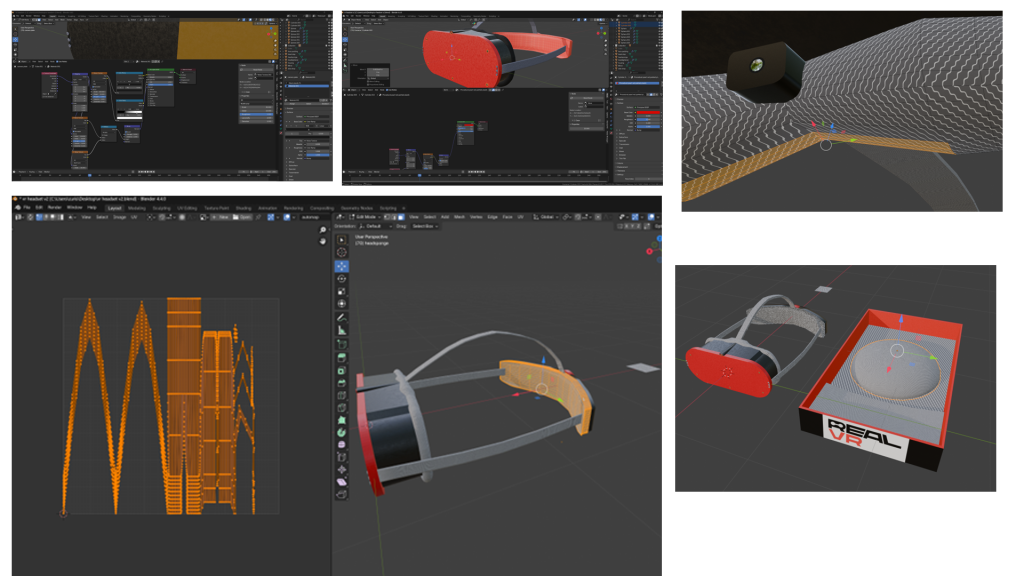Select the Extrude Region tool

(x=342, y=357)
